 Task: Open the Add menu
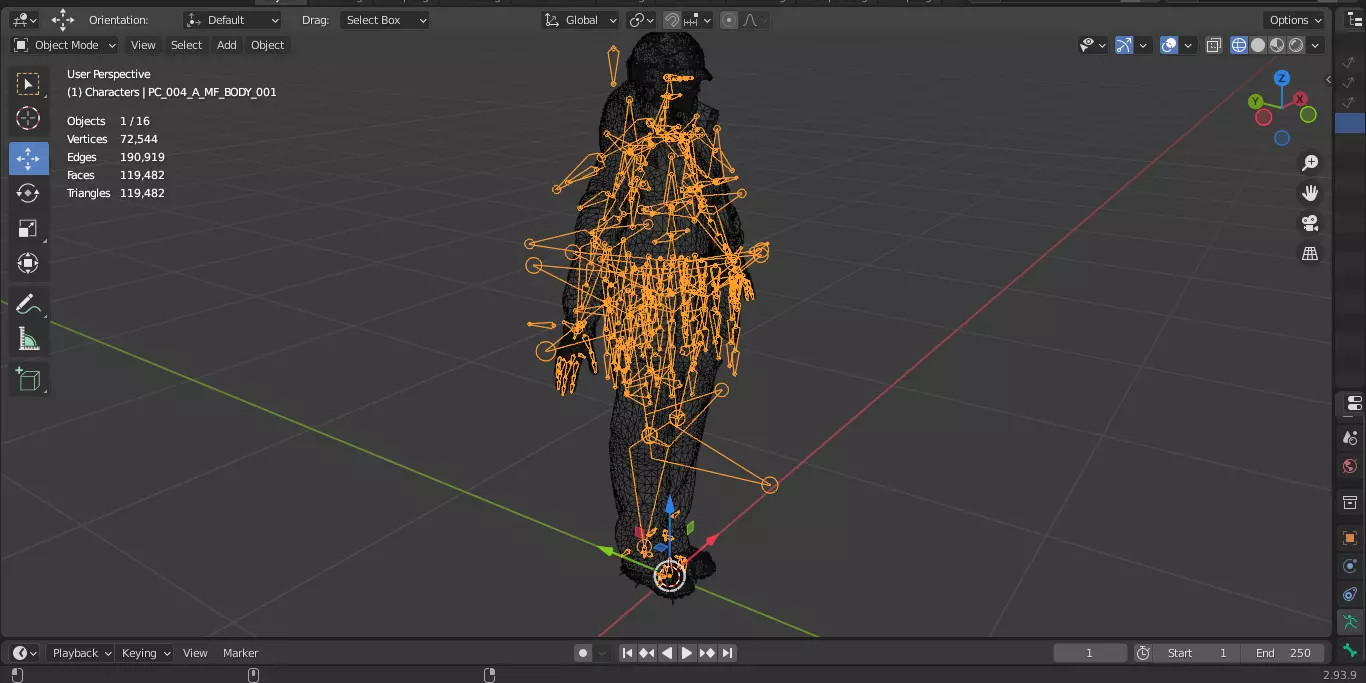227,45
